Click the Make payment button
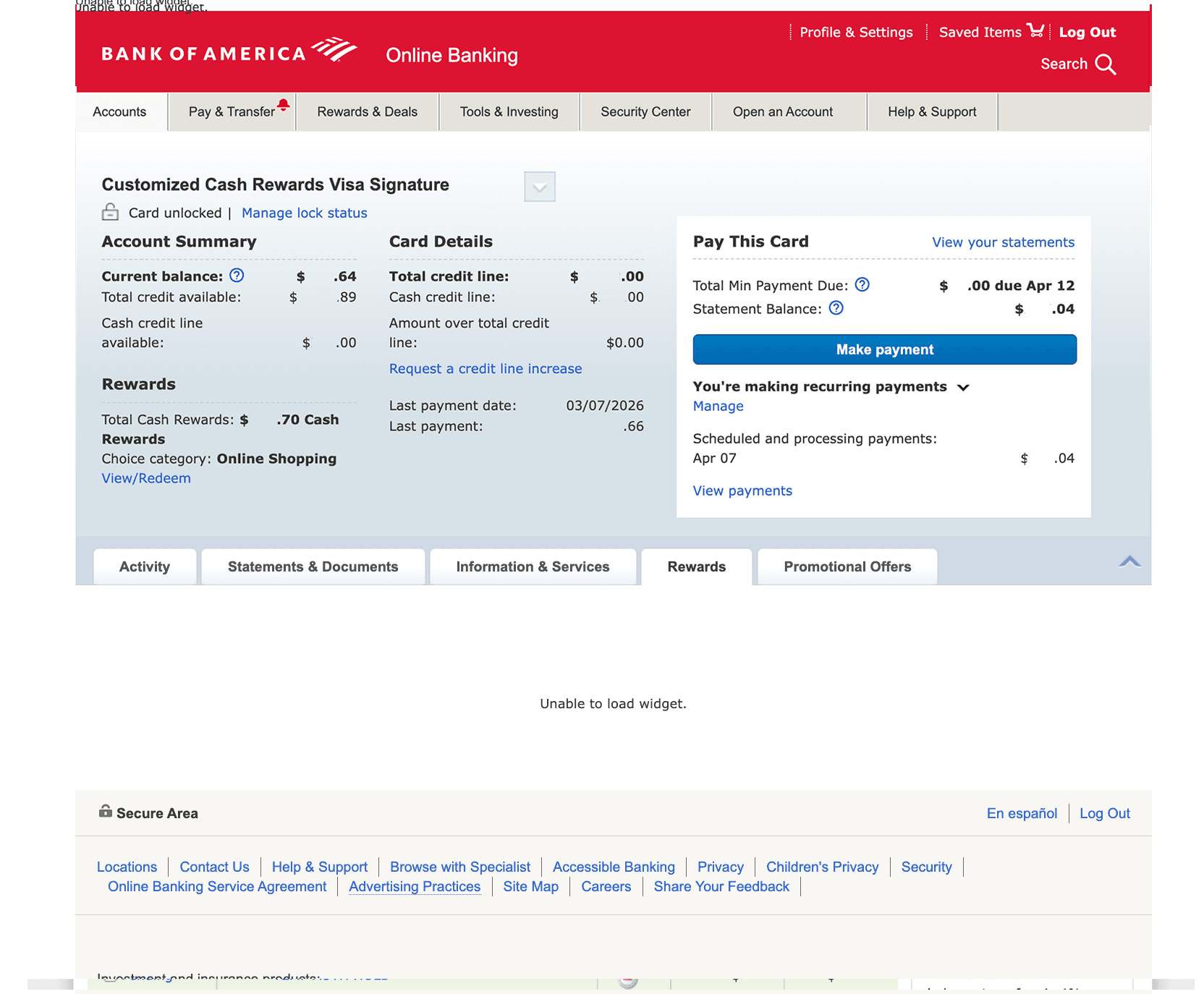The image size is (1204, 994). point(884,349)
